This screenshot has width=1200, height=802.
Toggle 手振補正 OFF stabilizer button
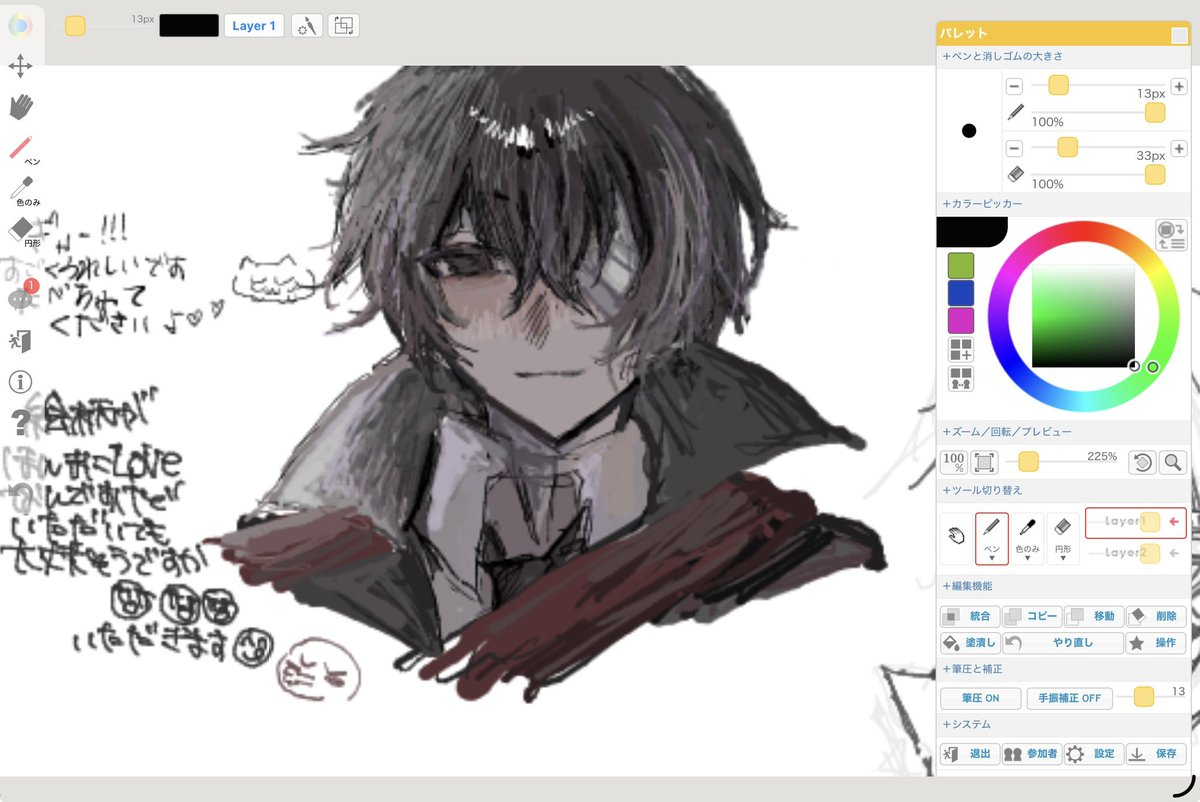point(1068,698)
